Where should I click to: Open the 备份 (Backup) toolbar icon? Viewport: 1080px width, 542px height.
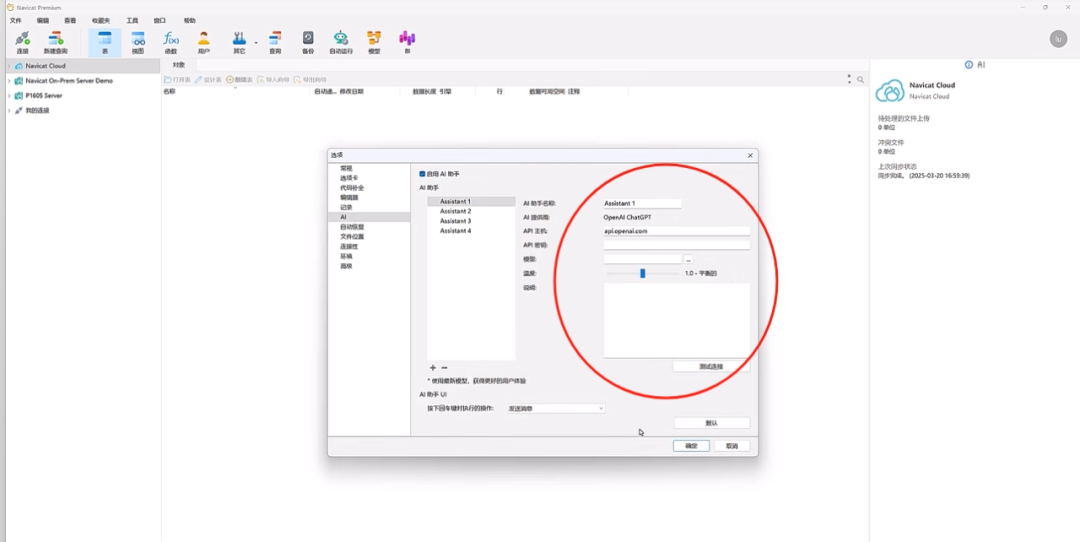[308, 42]
